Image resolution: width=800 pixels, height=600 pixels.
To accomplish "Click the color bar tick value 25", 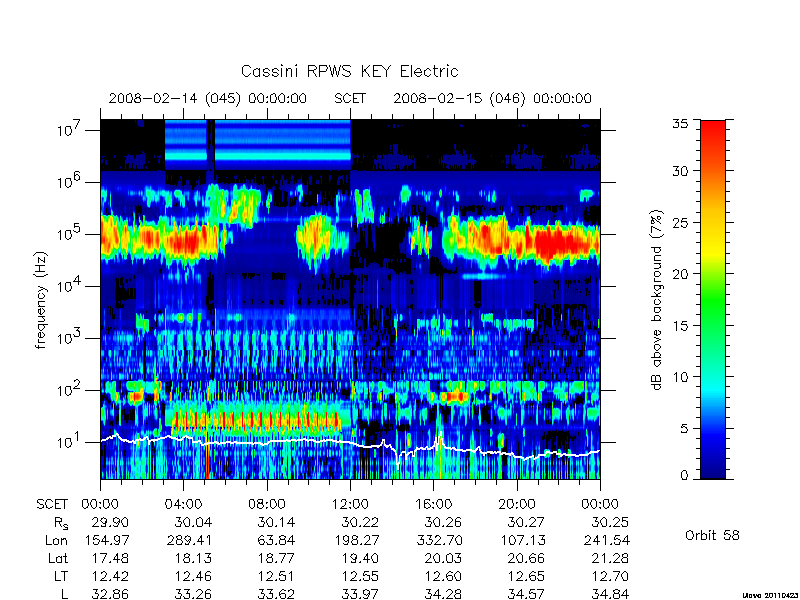I will click(680, 222).
